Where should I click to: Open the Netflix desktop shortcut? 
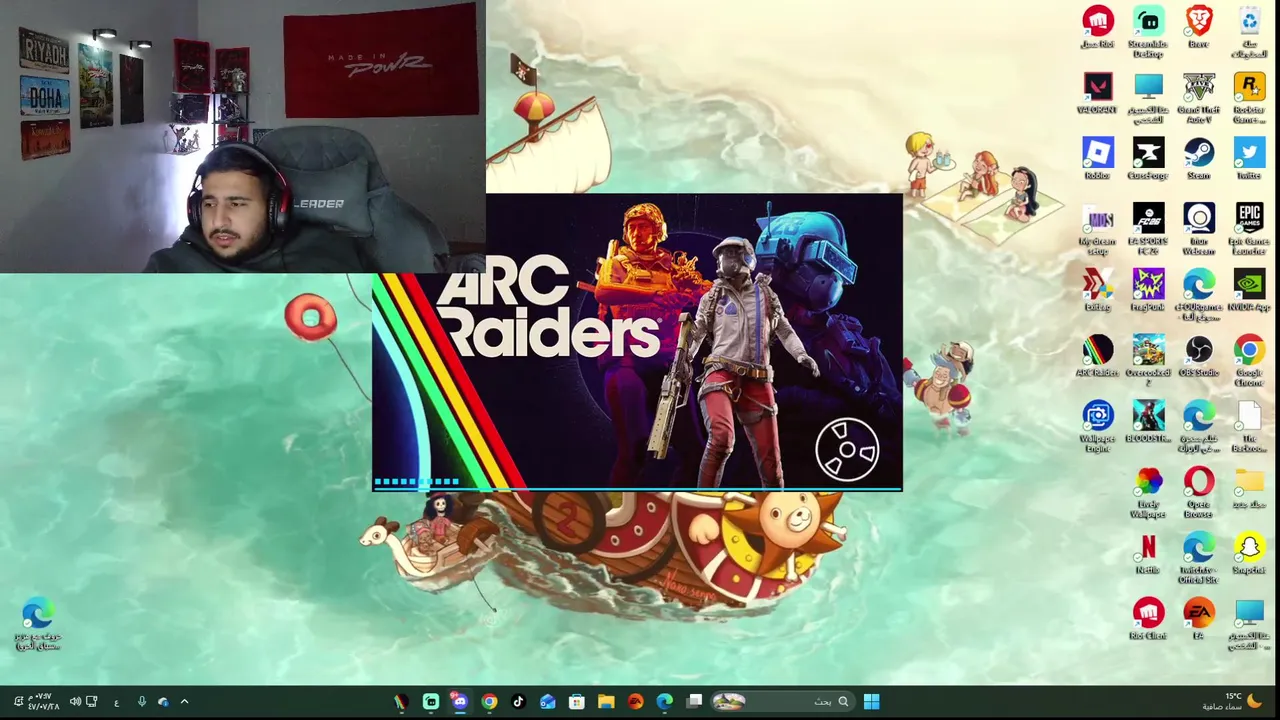coord(1148,553)
